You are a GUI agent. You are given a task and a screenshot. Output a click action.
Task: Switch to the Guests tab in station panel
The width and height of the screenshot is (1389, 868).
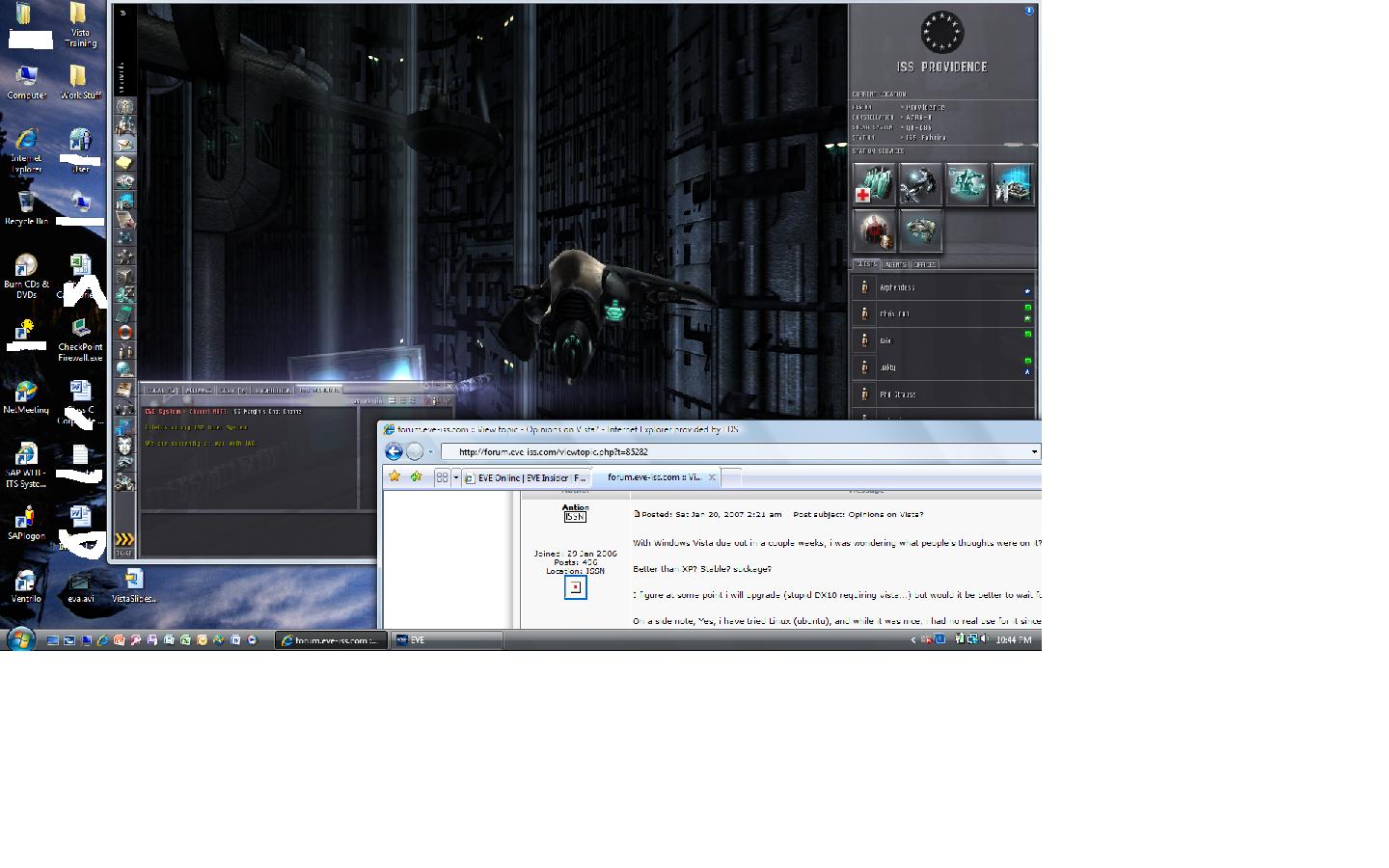pyautogui.click(x=866, y=264)
